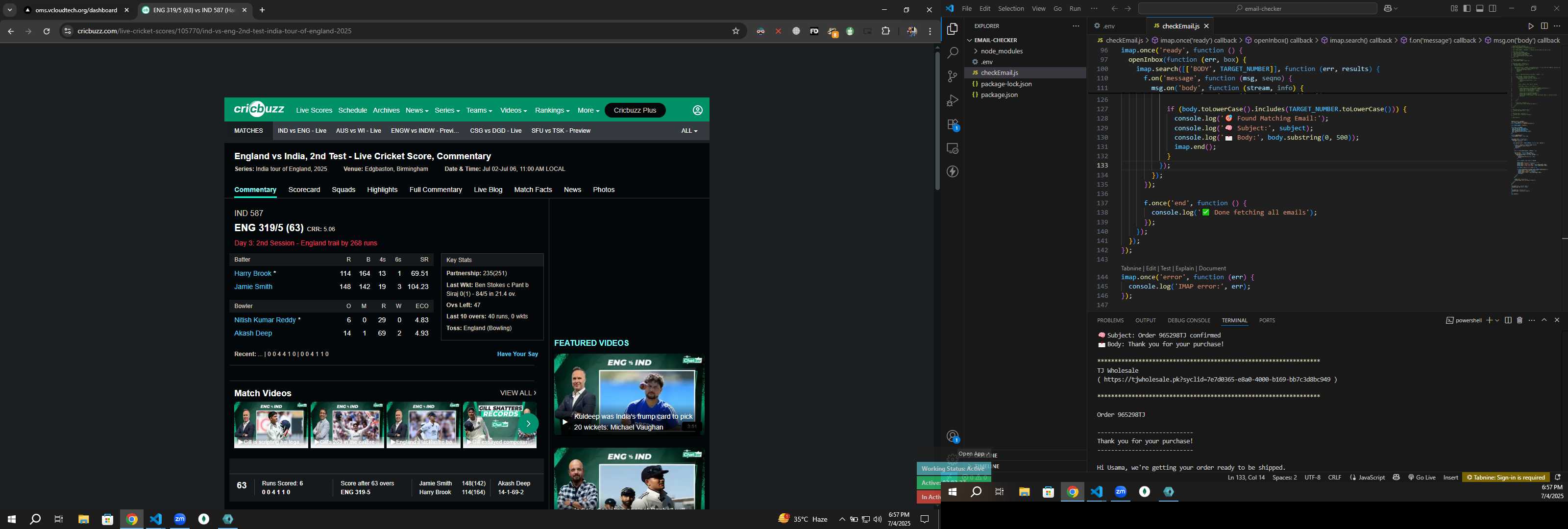Open Explorer views more actions ellipsis
Screen dimensions: 1568x529
click(1076, 26)
